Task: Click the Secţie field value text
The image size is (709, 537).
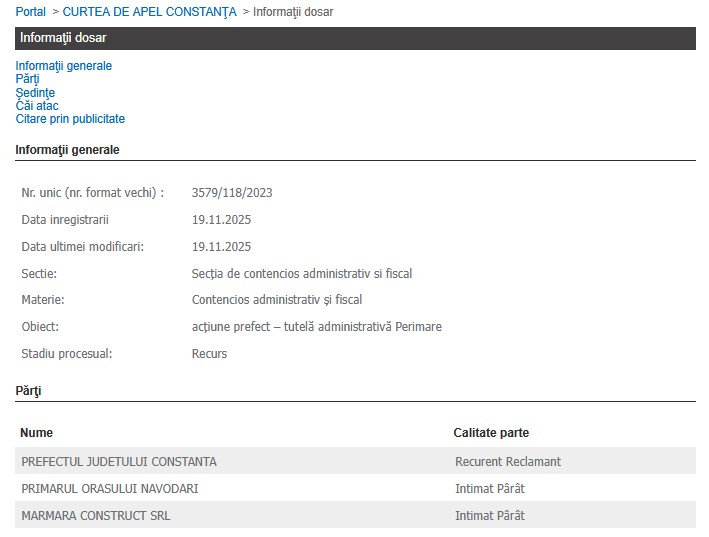Action: (x=301, y=274)
